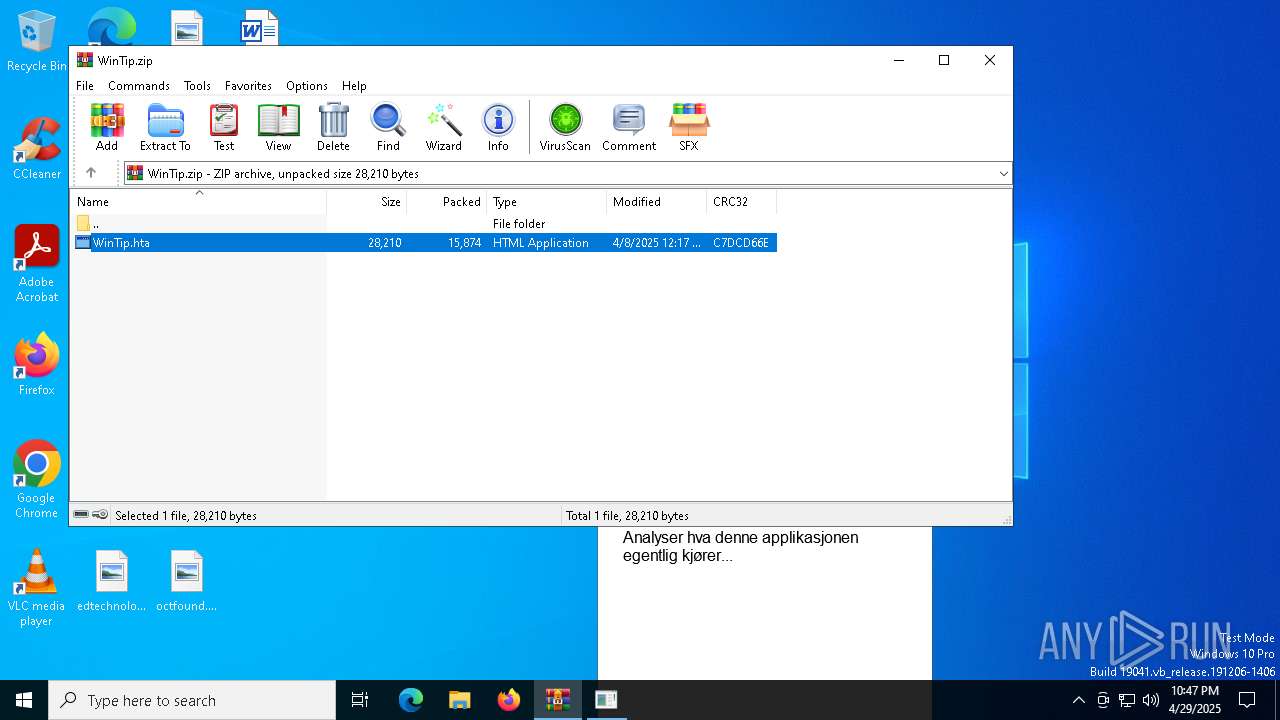The width and height of the screenshot is (1280, 720).
Task: Open Firefox desktop shortcut
Action: 37,365
